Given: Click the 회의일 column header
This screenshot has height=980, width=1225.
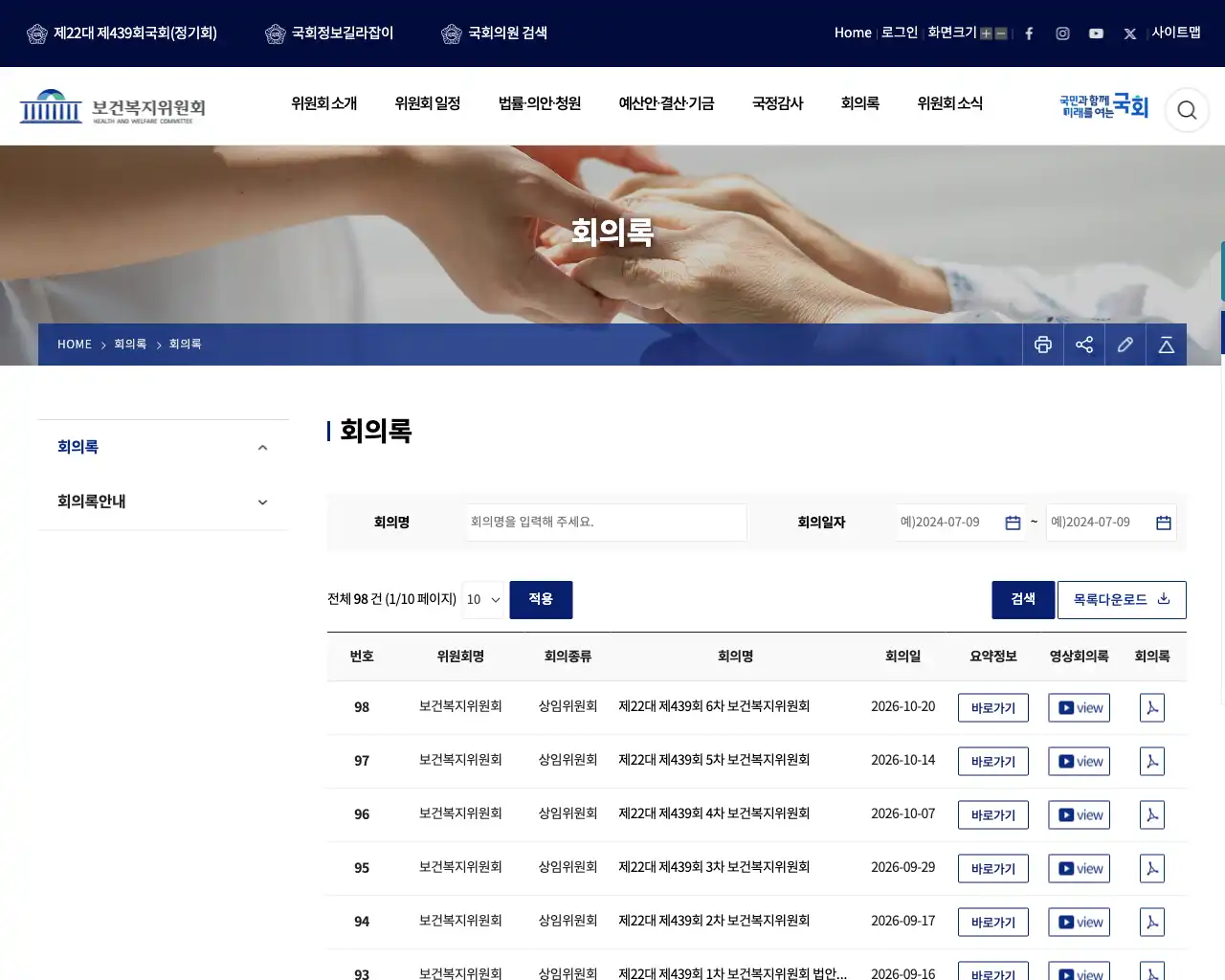Looking at the screenshot, I should 903,657.
